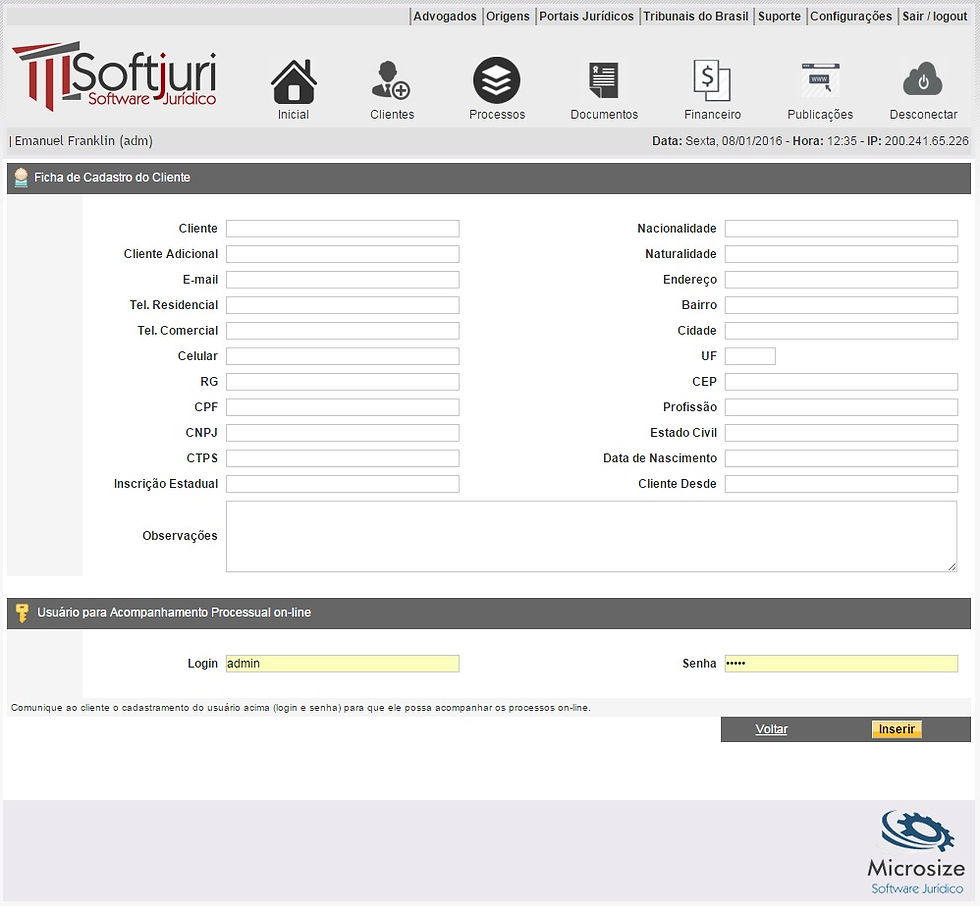Open the Suporte menu

click(779, 16)
